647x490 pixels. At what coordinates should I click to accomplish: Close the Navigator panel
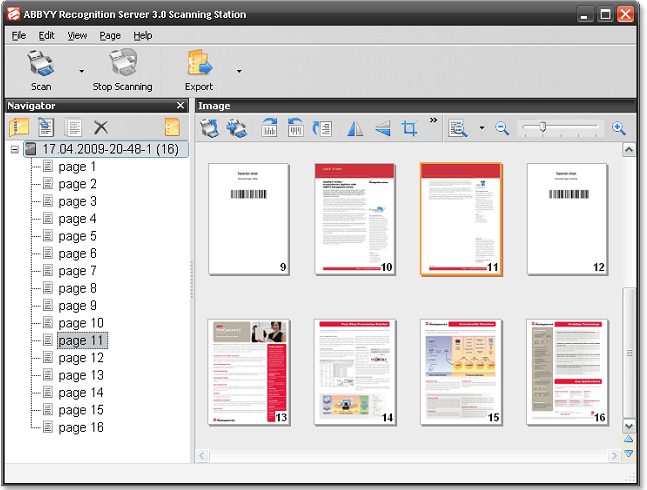click(180, 105)
